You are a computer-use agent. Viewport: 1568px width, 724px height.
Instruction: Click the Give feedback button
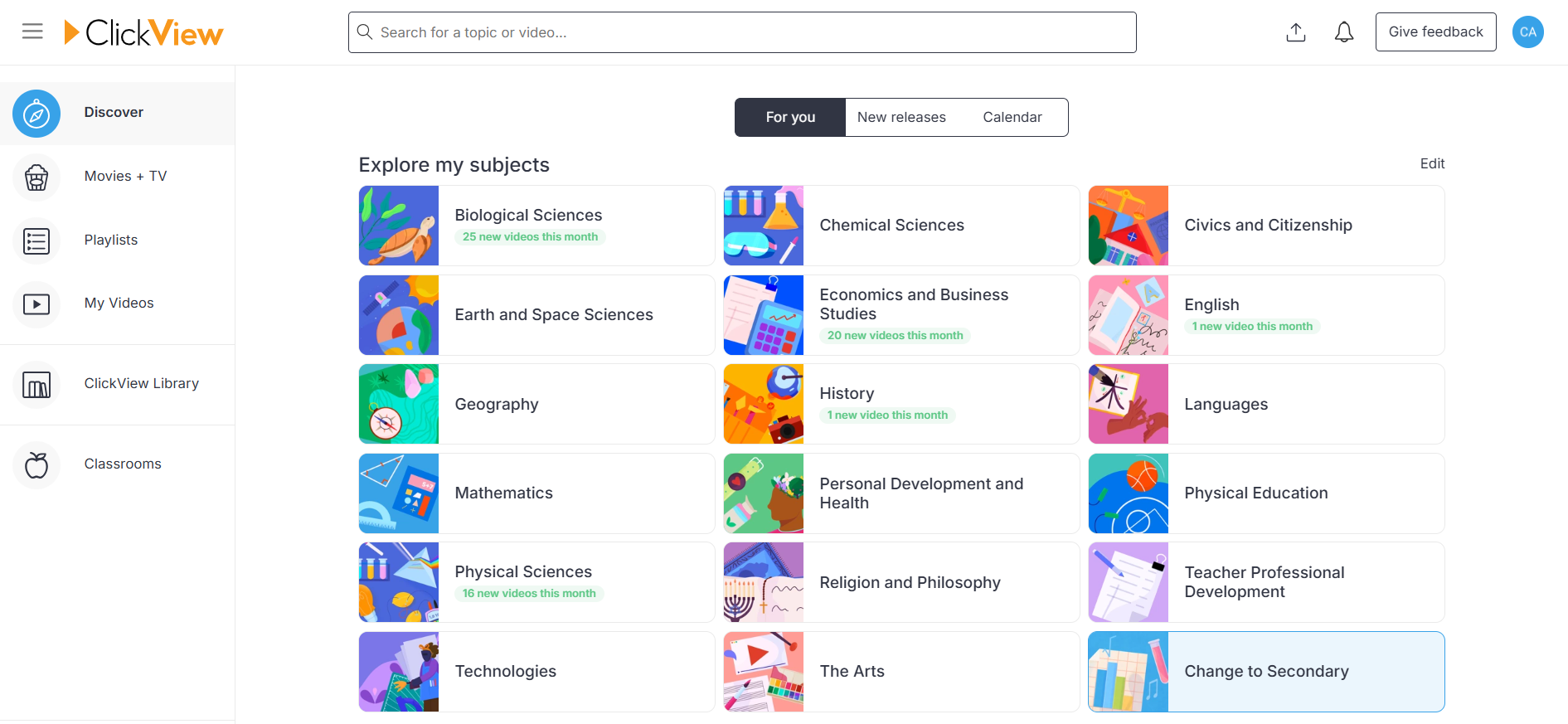[1435, 32]
